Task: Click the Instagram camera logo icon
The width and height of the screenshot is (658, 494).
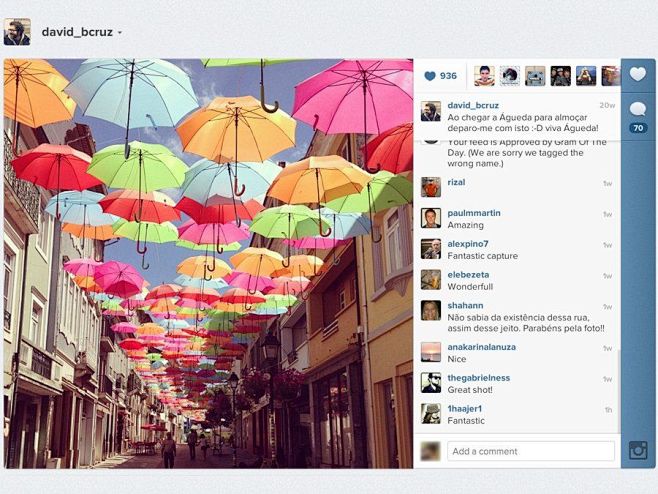Action: (638, 450)
